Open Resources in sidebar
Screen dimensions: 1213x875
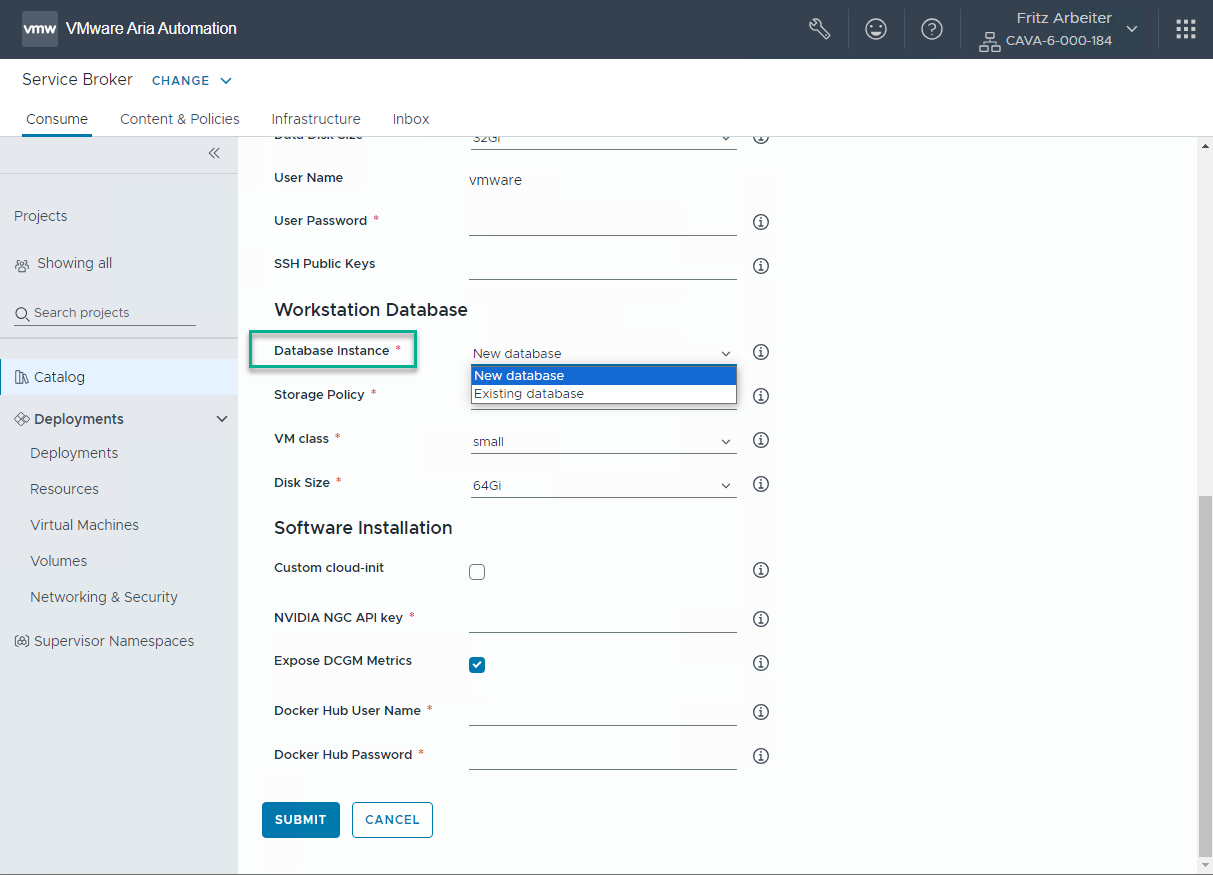[64, 489]
